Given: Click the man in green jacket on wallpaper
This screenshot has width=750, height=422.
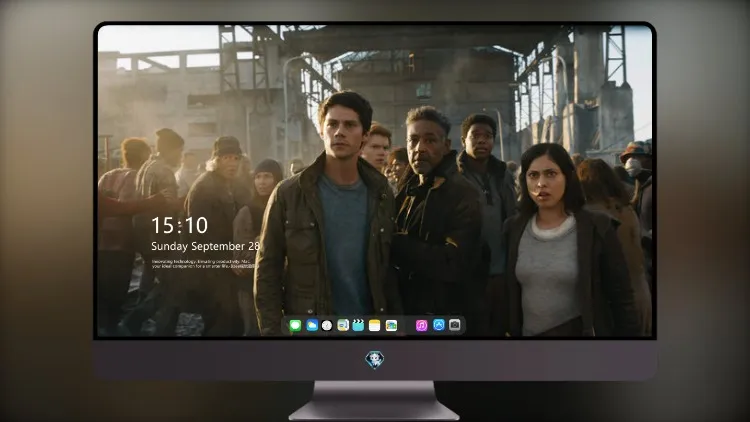Looking at the screenshot, I should point(328,215).
